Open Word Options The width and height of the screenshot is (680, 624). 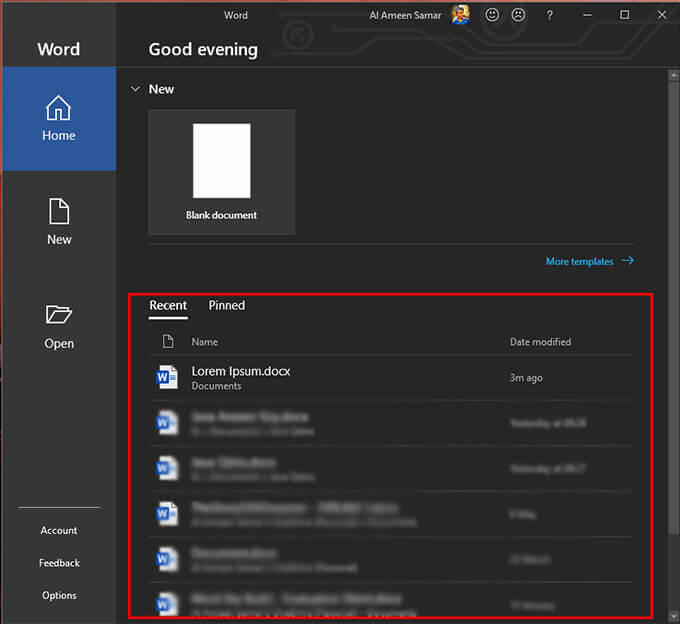(x=59, y=595)
